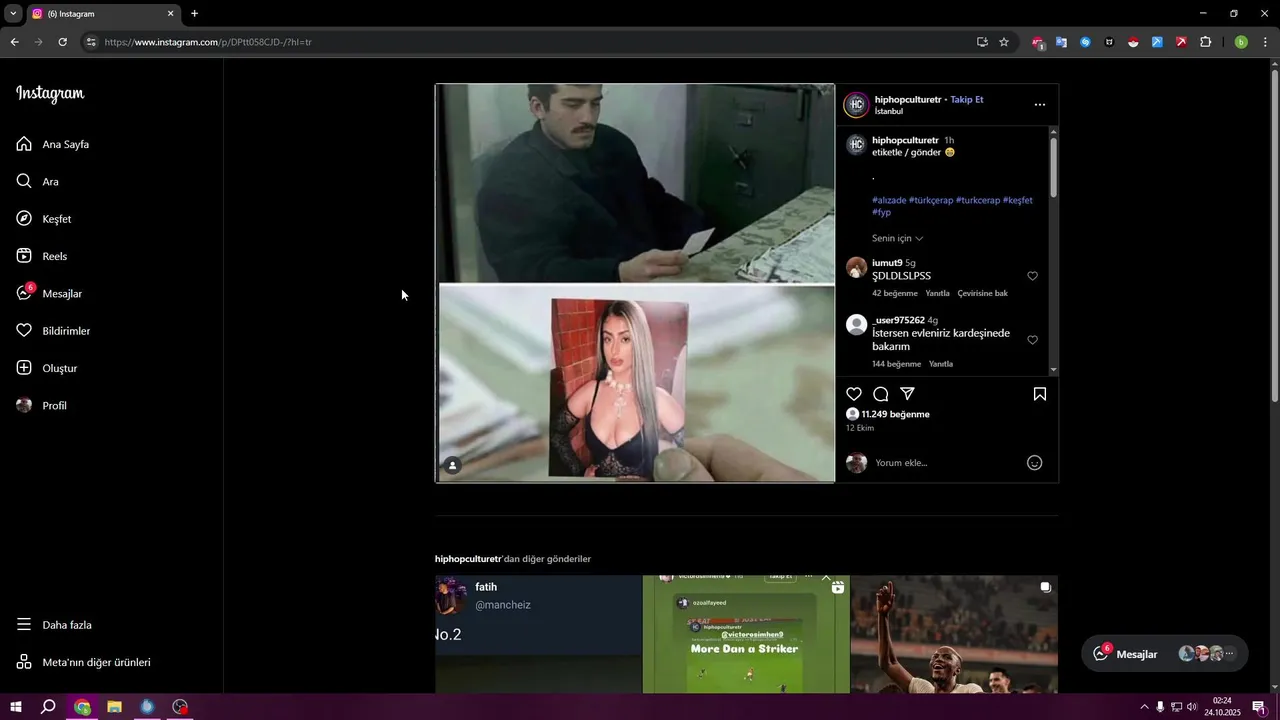Like the comment by iumut9
The image size is (1280, 720).
click(x=1033, y=276)
